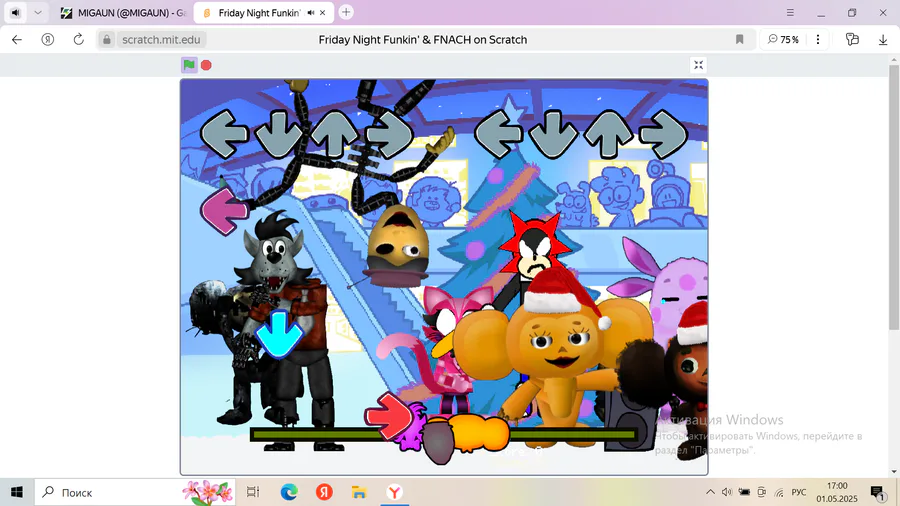Bookmark this page
This screenshot has height=506, width=900.
[x=739, y=40]
